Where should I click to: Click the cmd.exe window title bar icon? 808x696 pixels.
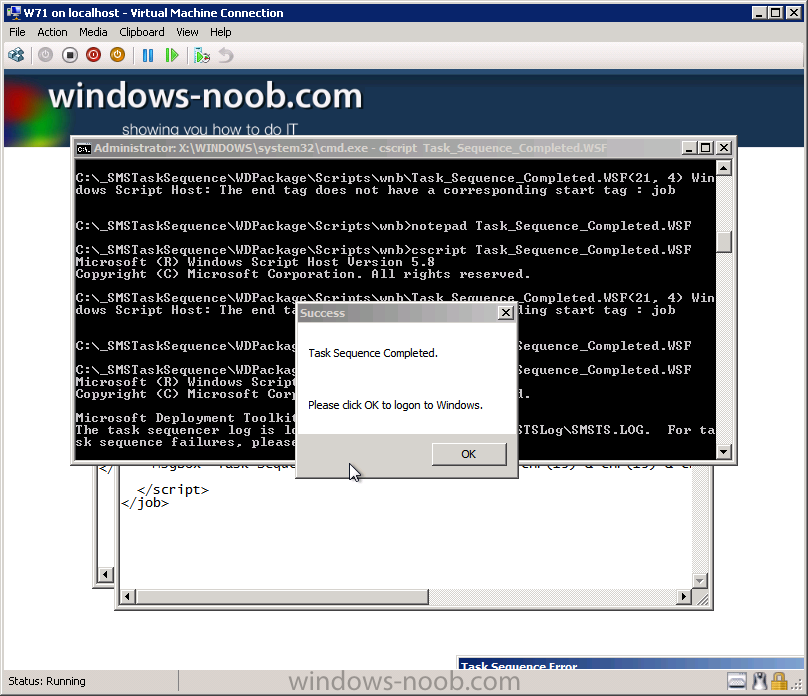click(83, 148)
